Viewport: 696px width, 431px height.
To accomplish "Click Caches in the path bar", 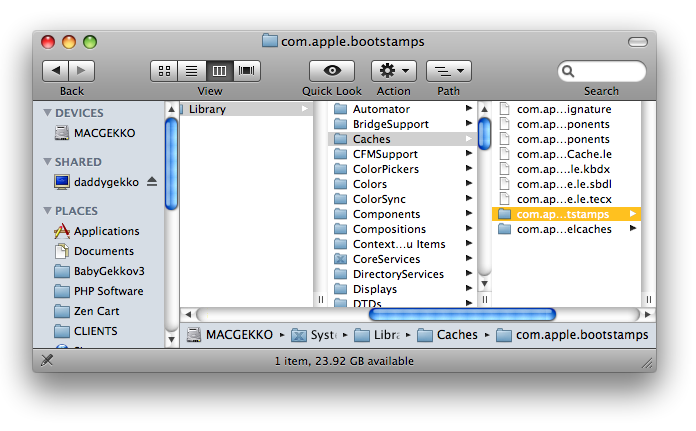I will [447, 335].
